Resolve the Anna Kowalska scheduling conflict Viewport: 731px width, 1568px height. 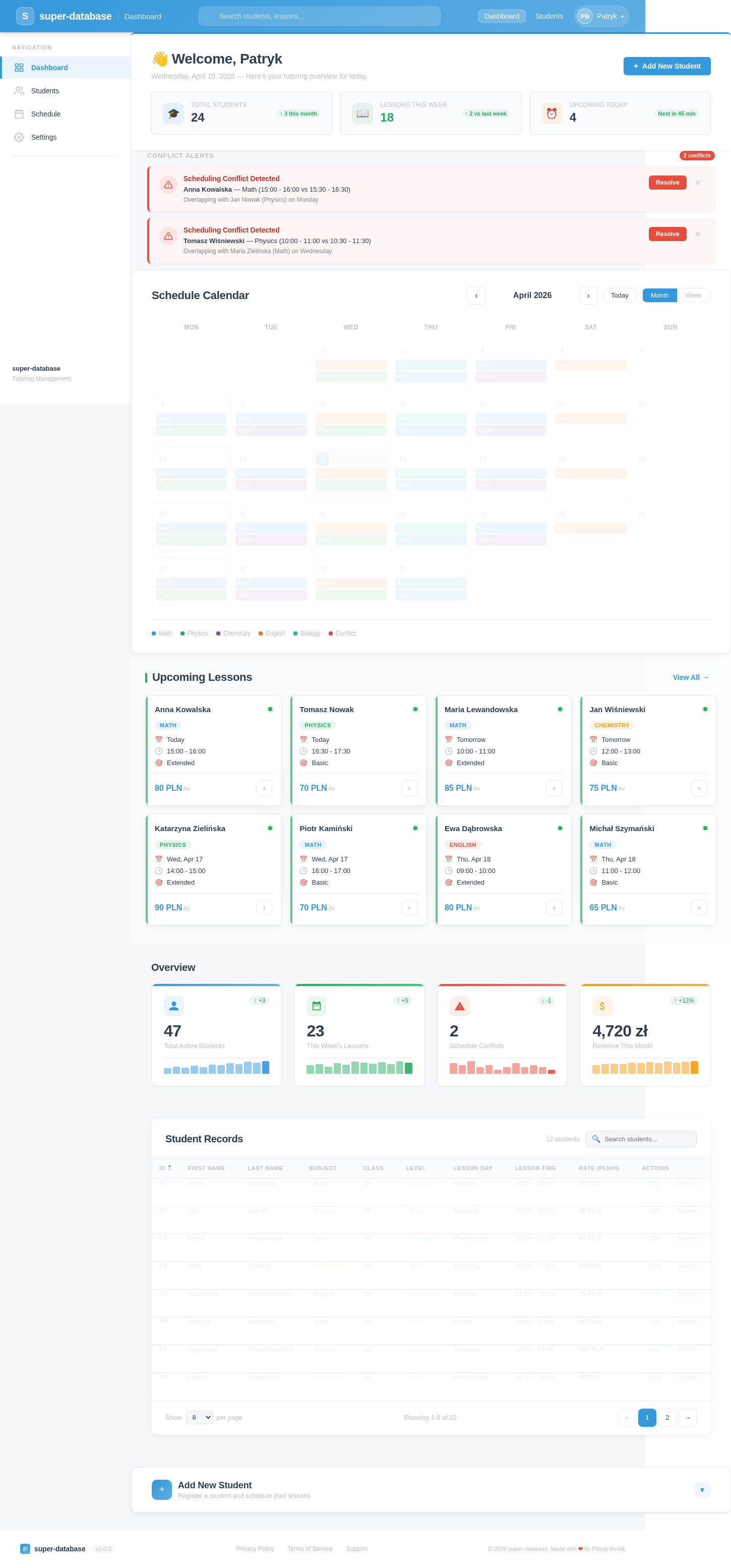pyautogui.click(x=667, y=183)
